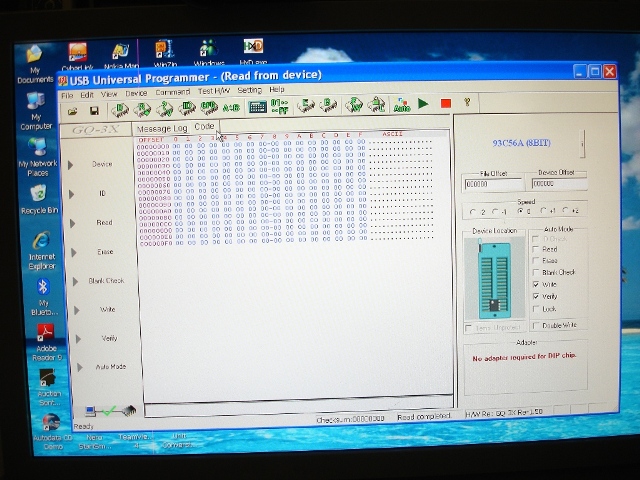Open the Edit menu

87,95
